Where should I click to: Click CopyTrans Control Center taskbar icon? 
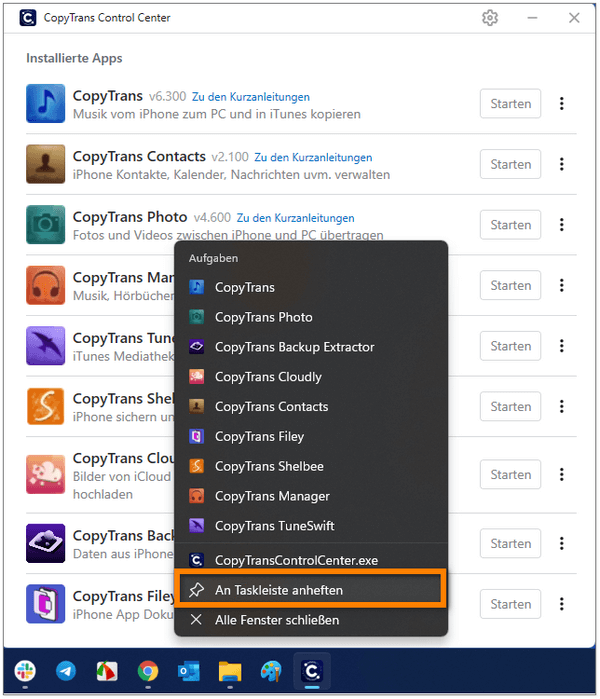312,671
